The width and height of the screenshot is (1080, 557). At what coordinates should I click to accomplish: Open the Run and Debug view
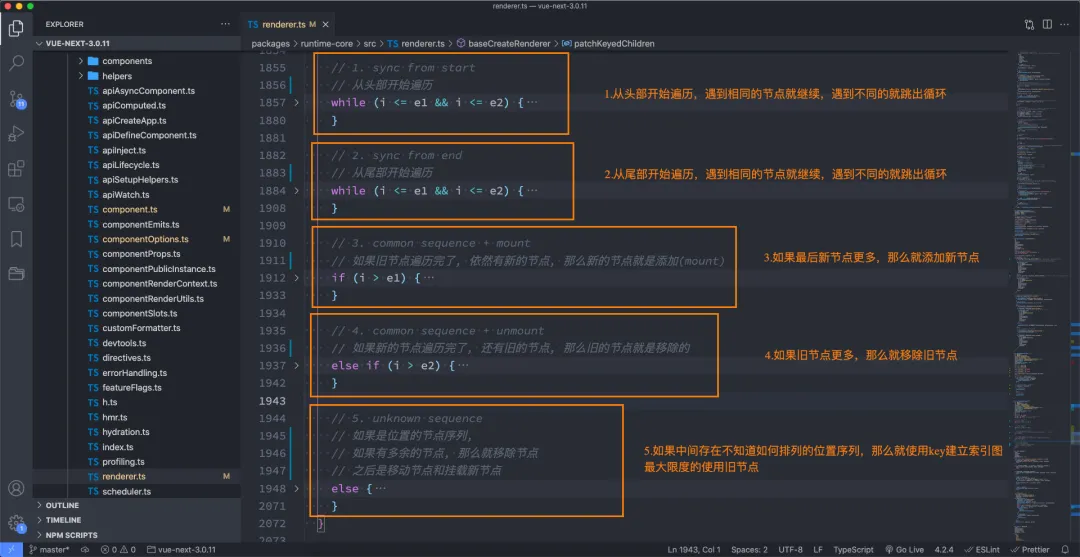(16, 133)
